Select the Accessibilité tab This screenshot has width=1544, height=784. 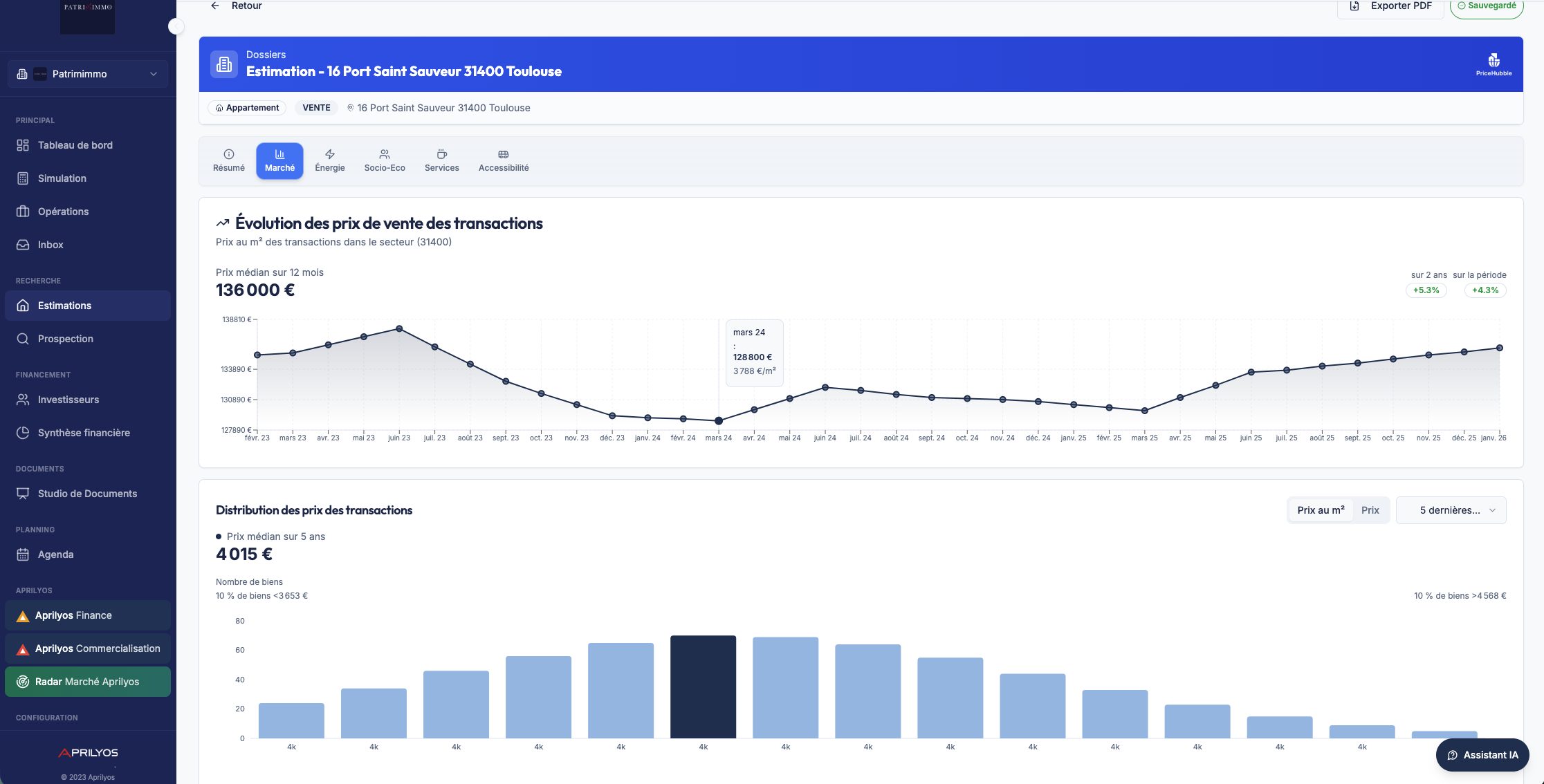503,160
